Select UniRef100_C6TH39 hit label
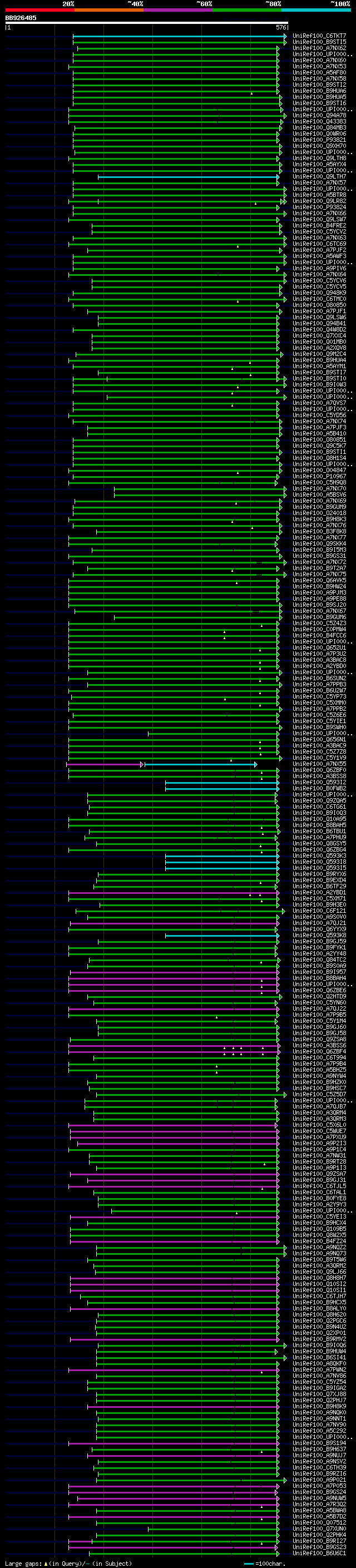 pyautogui.click(x=319, y=1467)
